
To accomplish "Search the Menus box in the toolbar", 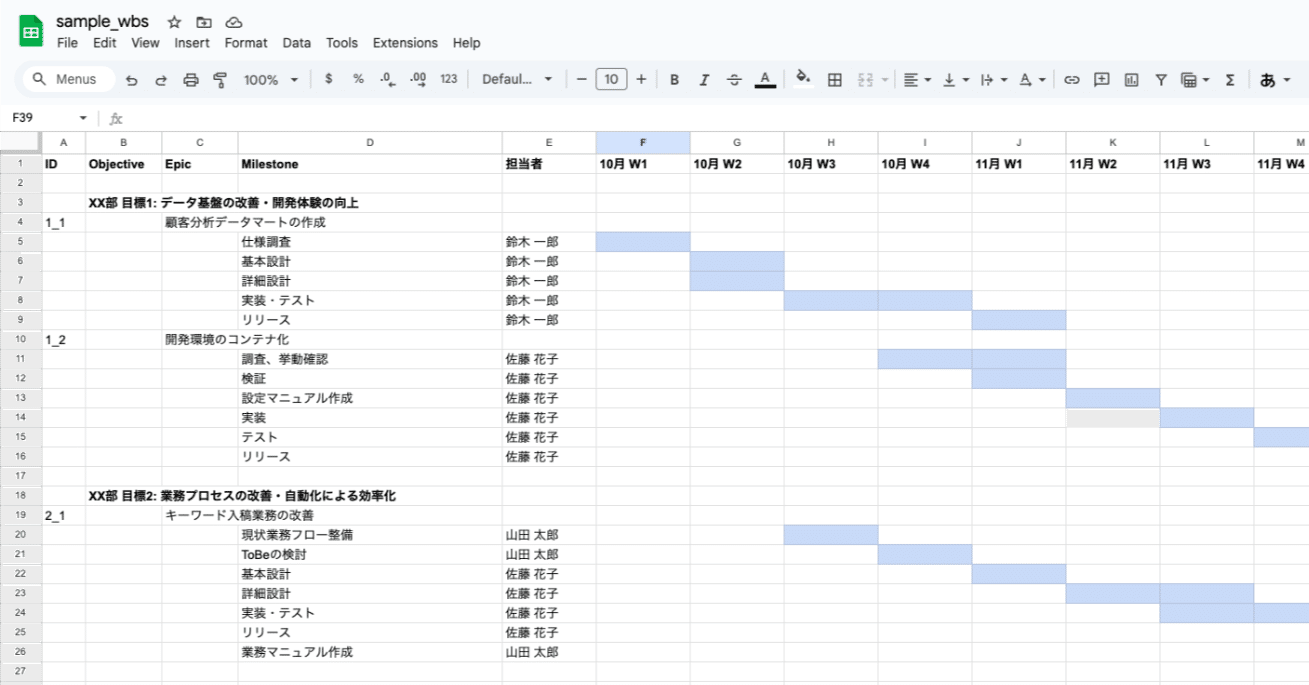I will click(69, 79).
